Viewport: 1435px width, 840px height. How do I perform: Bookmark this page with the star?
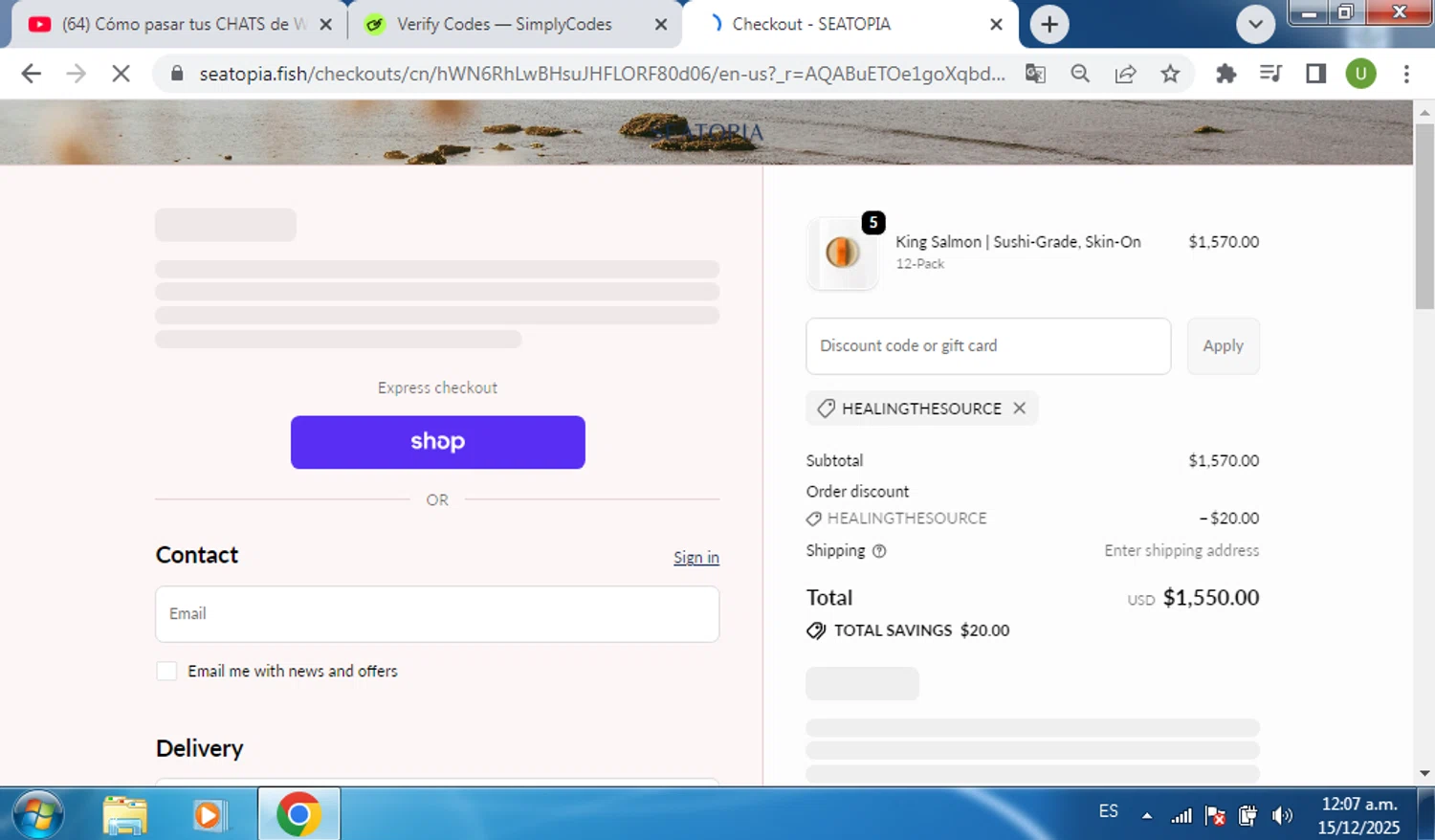coord(1170,74)
